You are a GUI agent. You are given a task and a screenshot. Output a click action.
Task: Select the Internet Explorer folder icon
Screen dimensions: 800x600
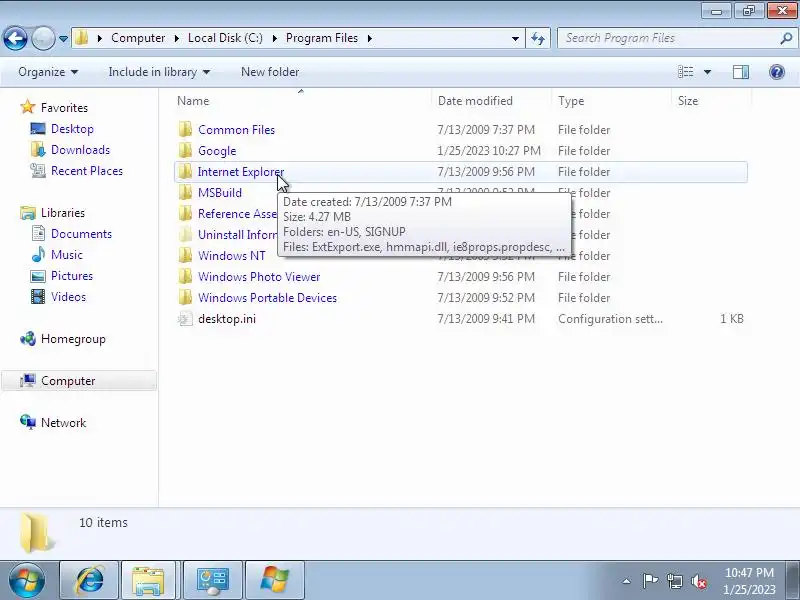185,171
